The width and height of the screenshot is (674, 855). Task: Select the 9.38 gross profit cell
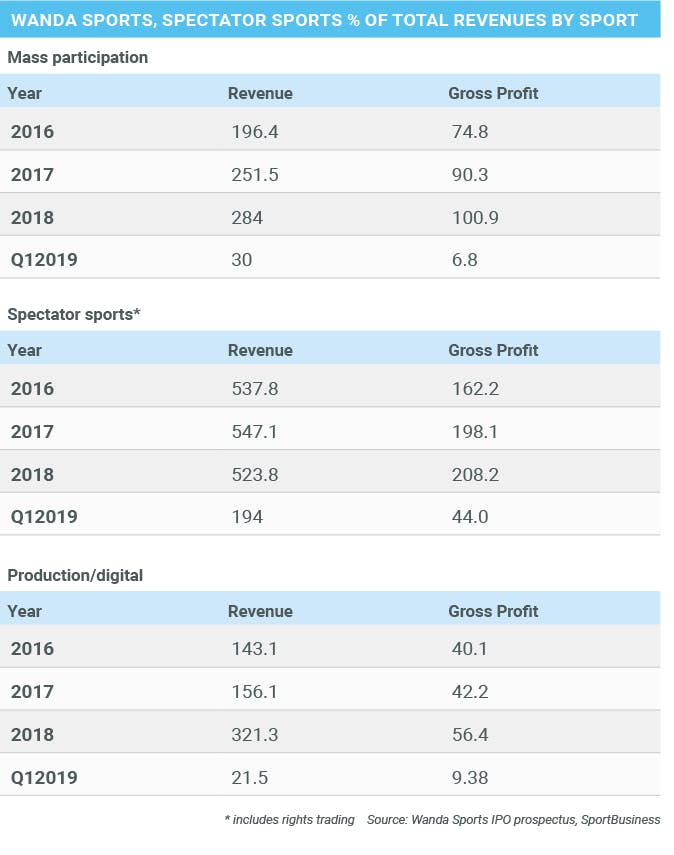(x=470, y=777)
